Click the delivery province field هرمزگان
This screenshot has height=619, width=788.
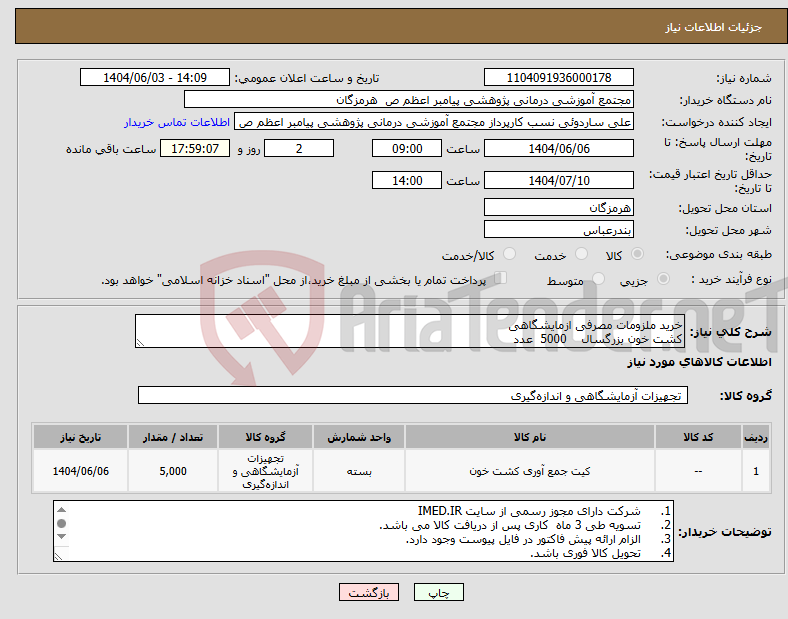558,207
